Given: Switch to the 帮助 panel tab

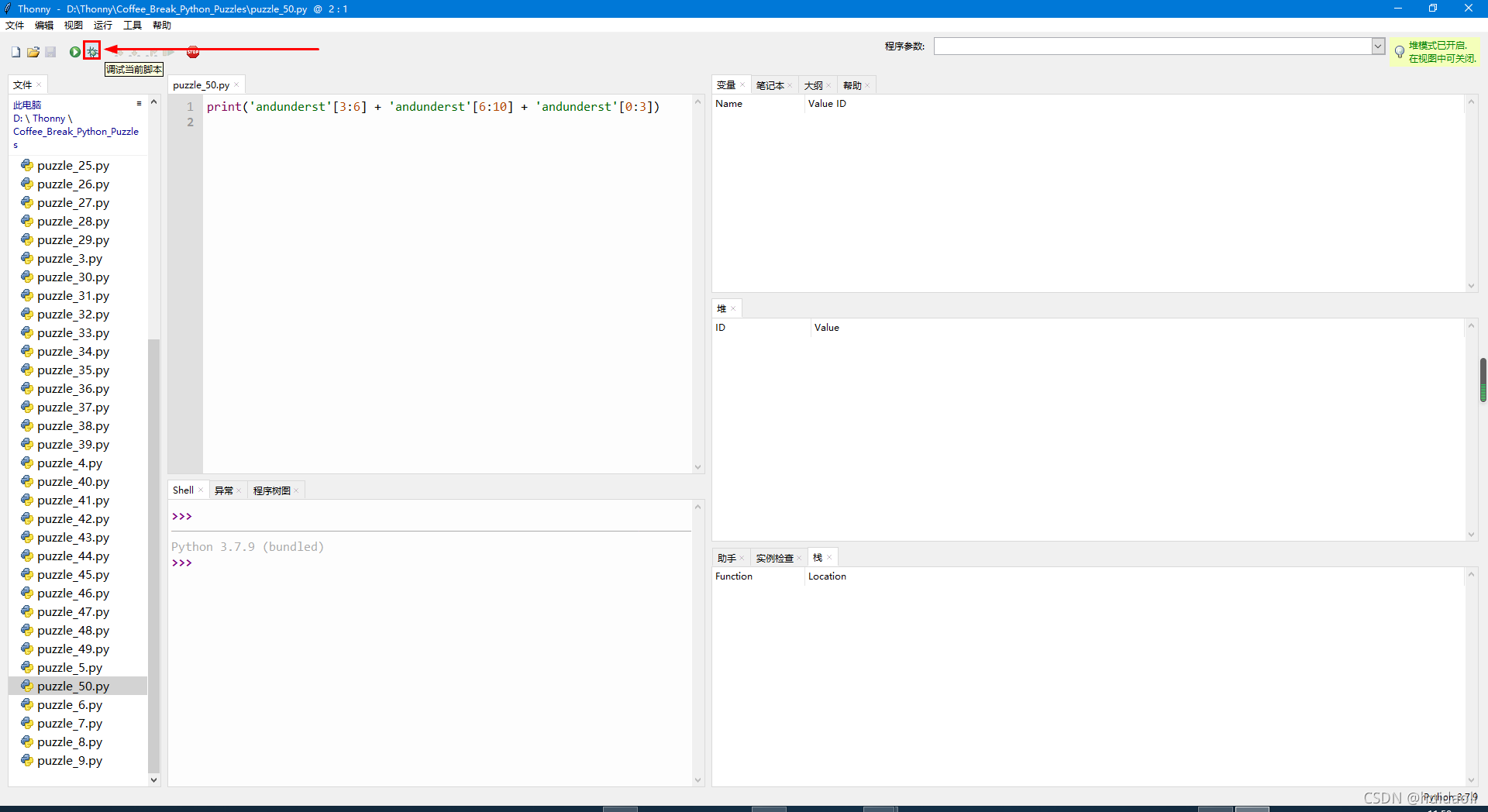Looking at the screenshot, I should coord(852,85).
